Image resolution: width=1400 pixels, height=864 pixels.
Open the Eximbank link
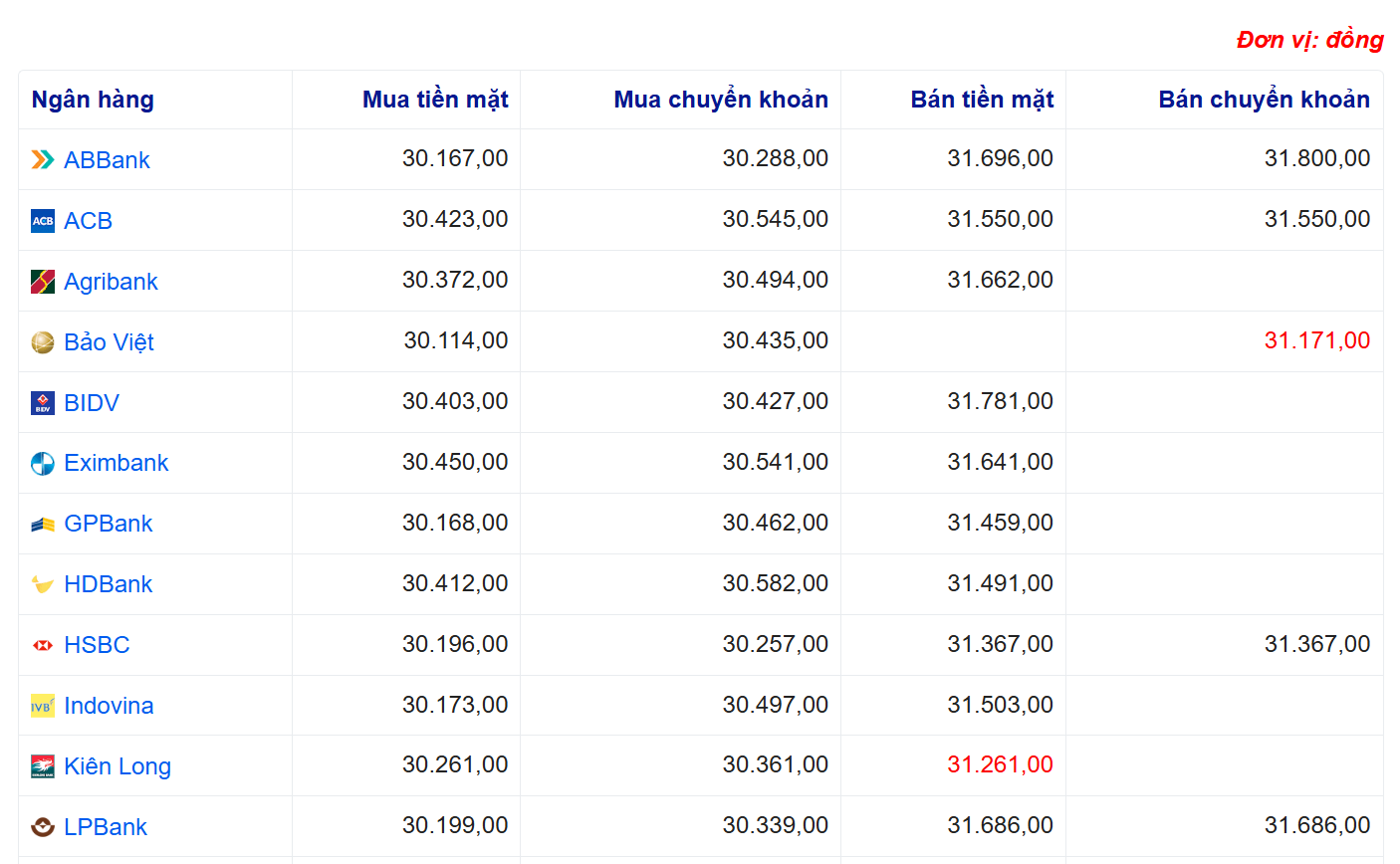(x=117, y=463)
